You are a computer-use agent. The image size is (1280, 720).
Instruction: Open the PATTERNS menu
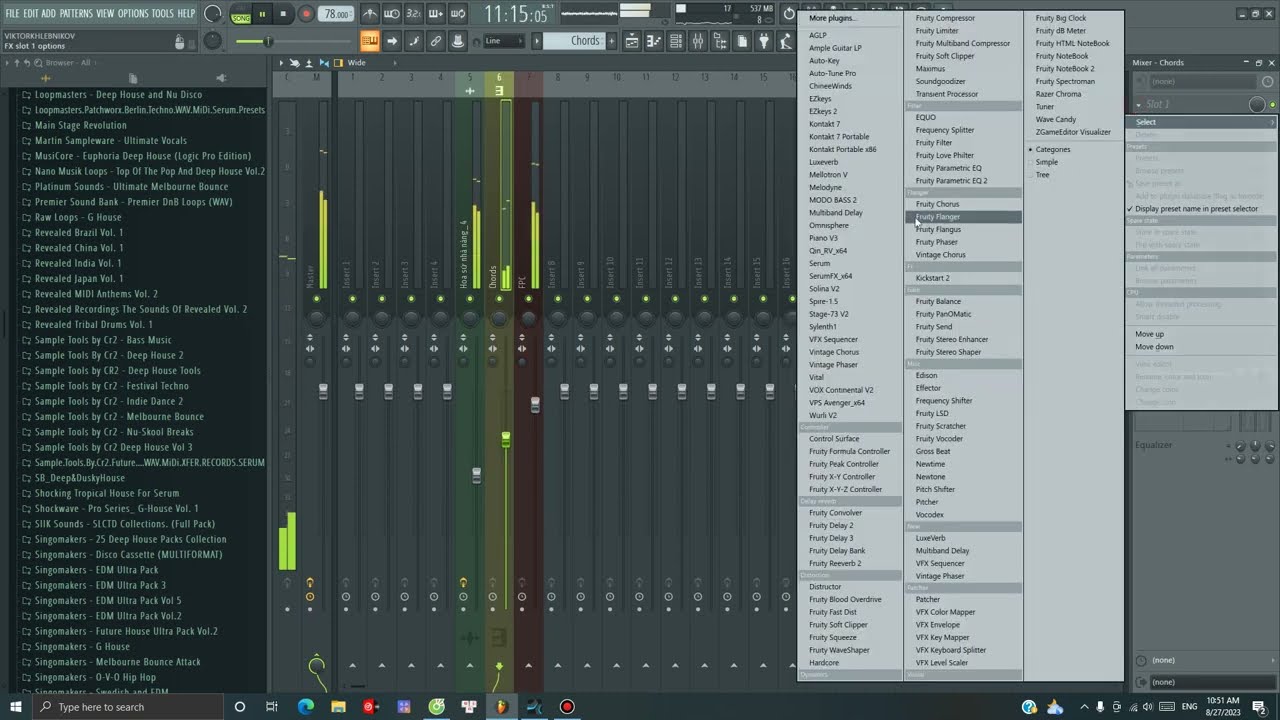(76, 13)
